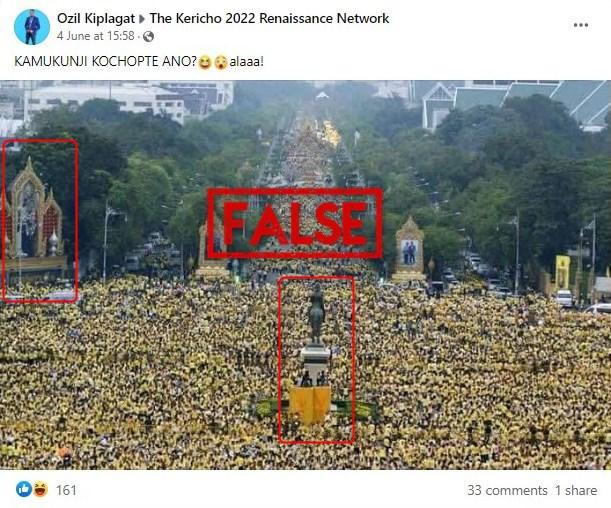Click the blue thumbs-up Like reaction icon
The height and width of the screenshot is (508, 611).
(x=23, y=489)
